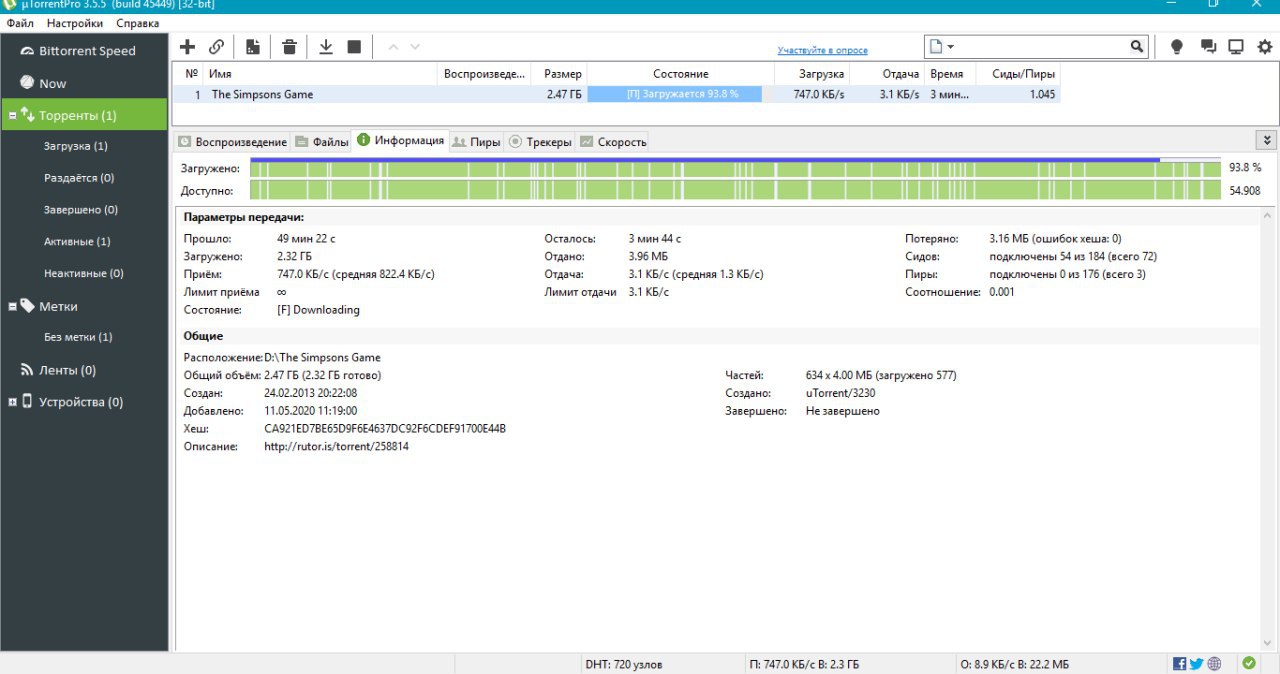Select Неактивные (0) filter
This screenshot has width=1280, height=674.
(x=84, y=273)
